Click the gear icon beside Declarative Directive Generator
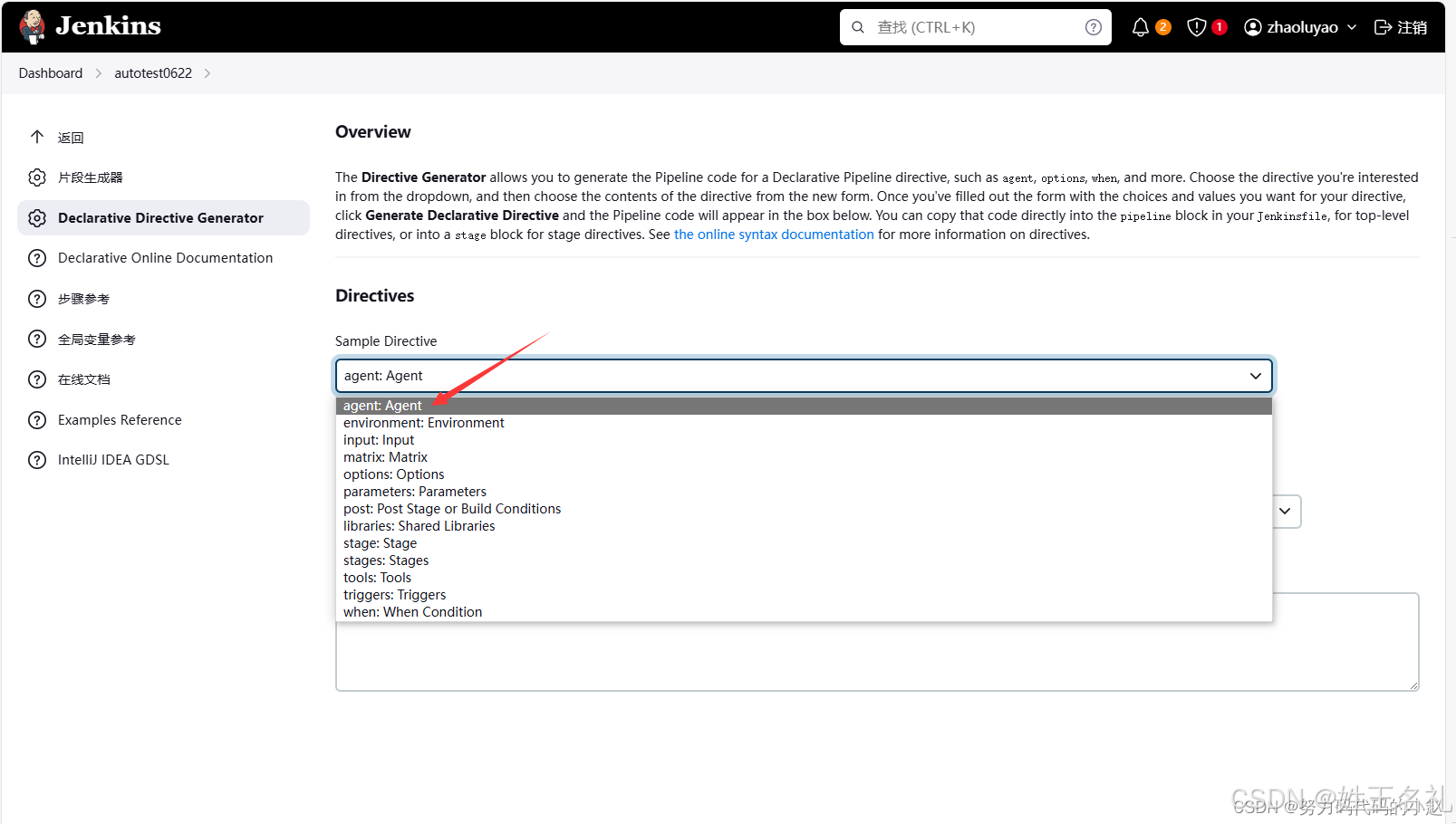This screenshot has height=824, width=1456. tap(37, 218)
